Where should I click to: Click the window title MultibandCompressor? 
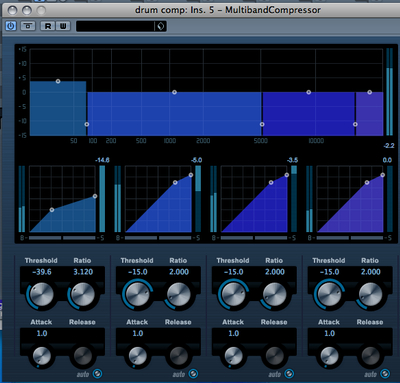point(273,10)
